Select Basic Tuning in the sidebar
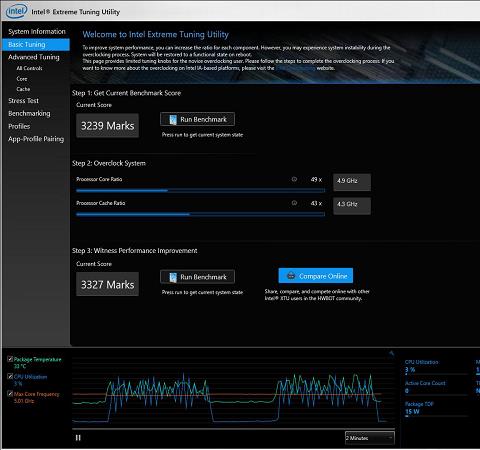The image size is (480, 450). [36, 45]
